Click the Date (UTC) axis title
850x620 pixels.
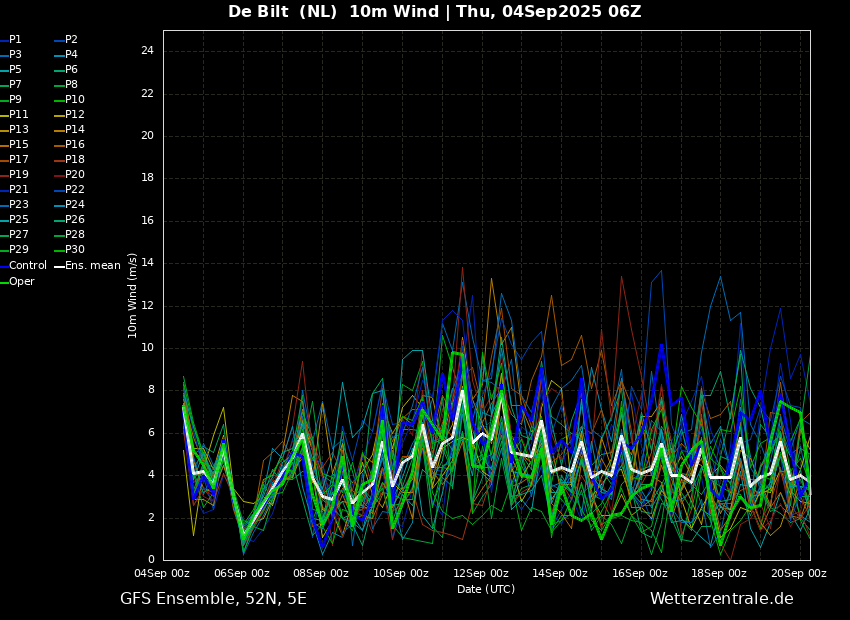tap(486, 589)
